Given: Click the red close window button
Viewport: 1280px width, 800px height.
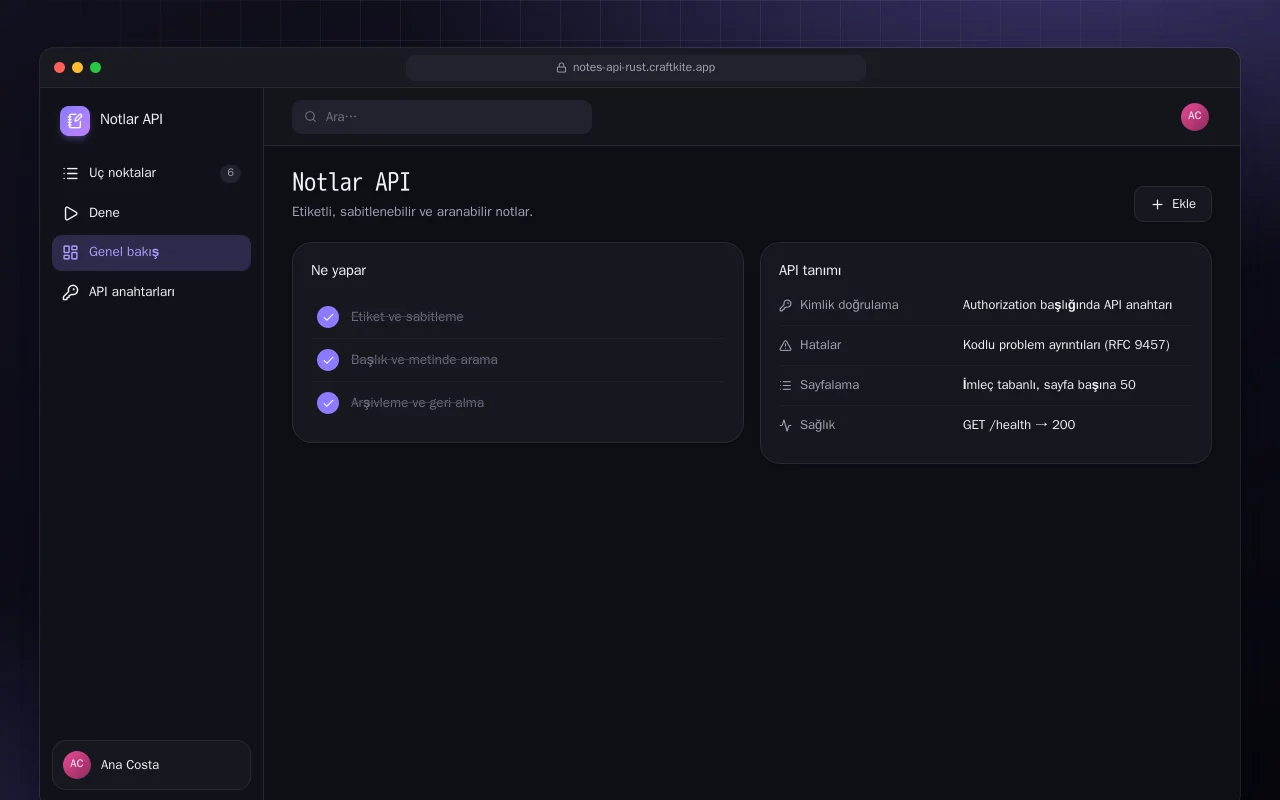Looking at the screenshot, I should pyautogui.click(x=60, y=68).
